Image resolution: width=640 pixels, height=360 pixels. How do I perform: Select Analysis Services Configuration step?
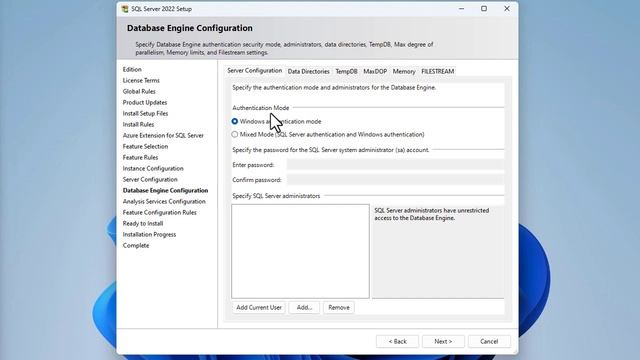[164, 202]
